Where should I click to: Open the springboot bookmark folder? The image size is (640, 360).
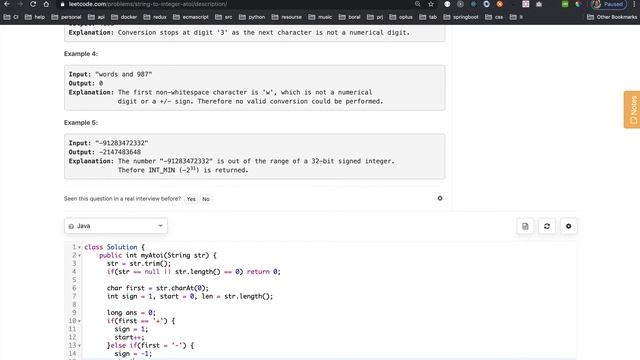point(461,17)
